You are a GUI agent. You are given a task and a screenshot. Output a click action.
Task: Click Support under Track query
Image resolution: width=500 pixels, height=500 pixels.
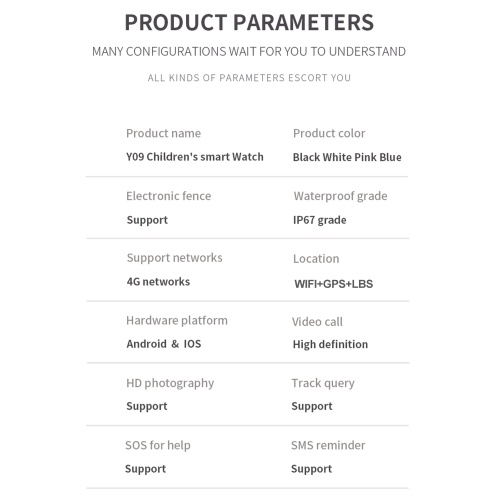312,406
